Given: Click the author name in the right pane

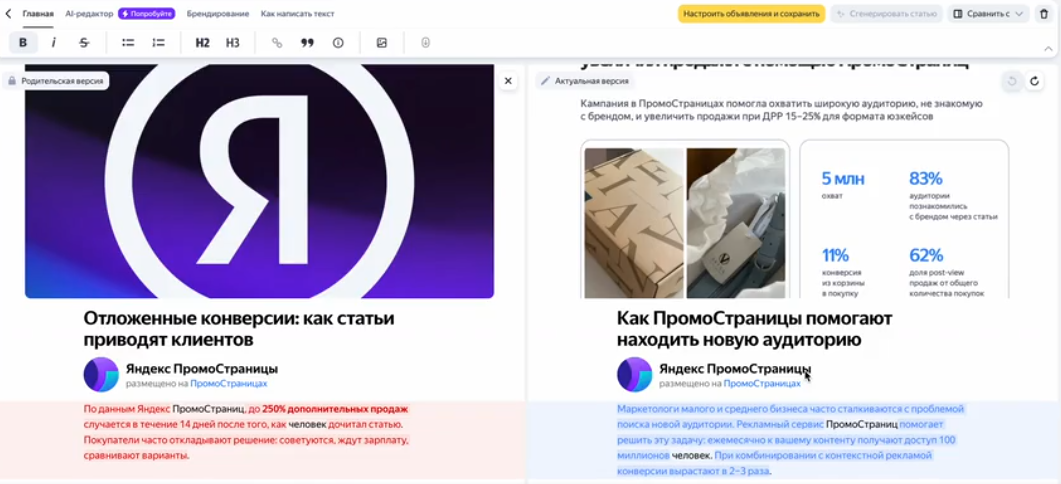Looking at the screenshot, I should coord(735,369).
